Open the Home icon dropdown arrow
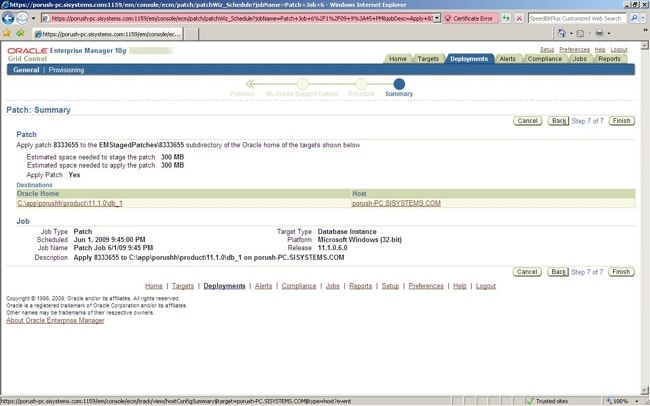This screenshot has width=650, height=406. point(571,34)
